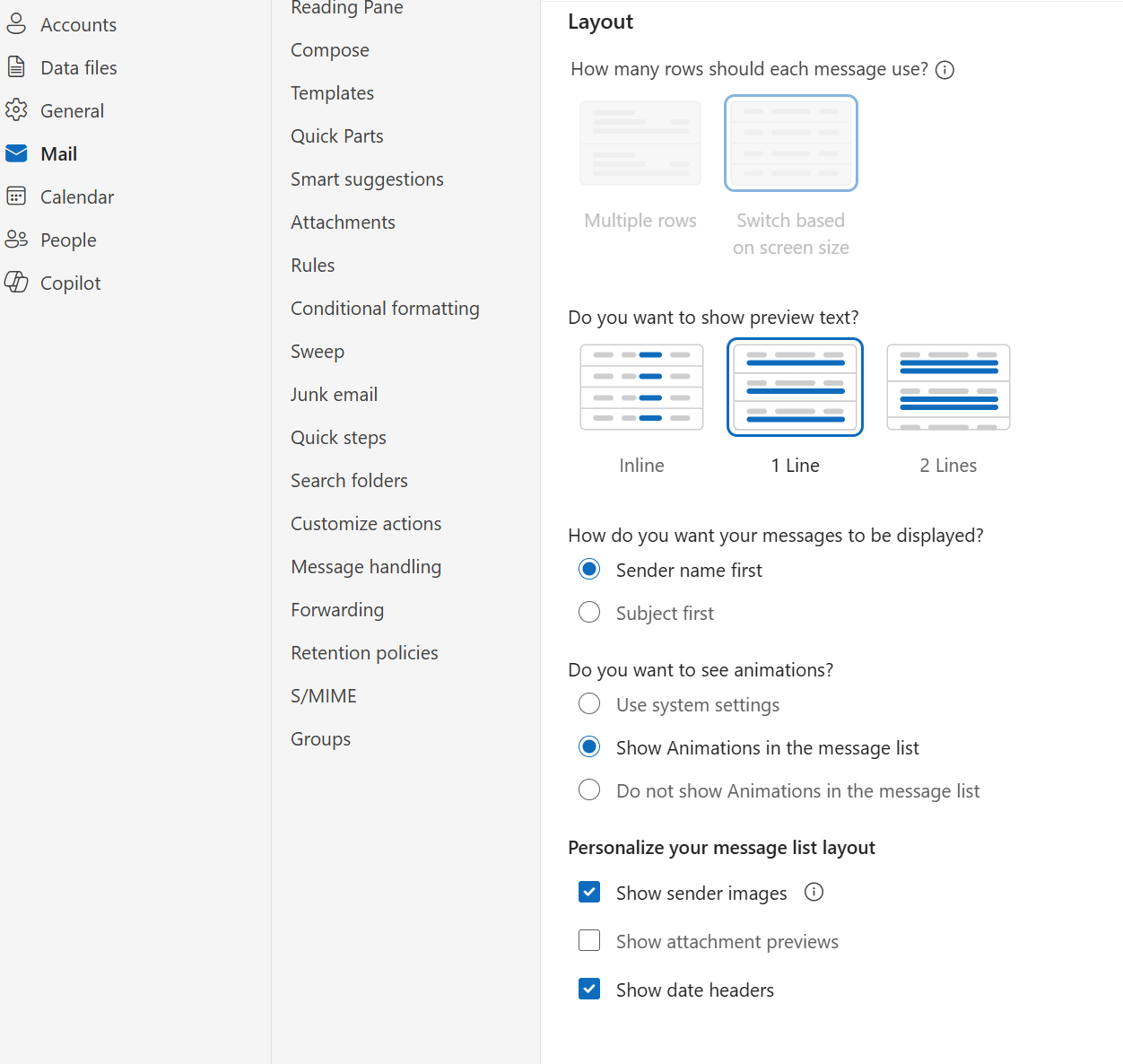
Task: Open Copilot settings
Action: coord(70,283)
